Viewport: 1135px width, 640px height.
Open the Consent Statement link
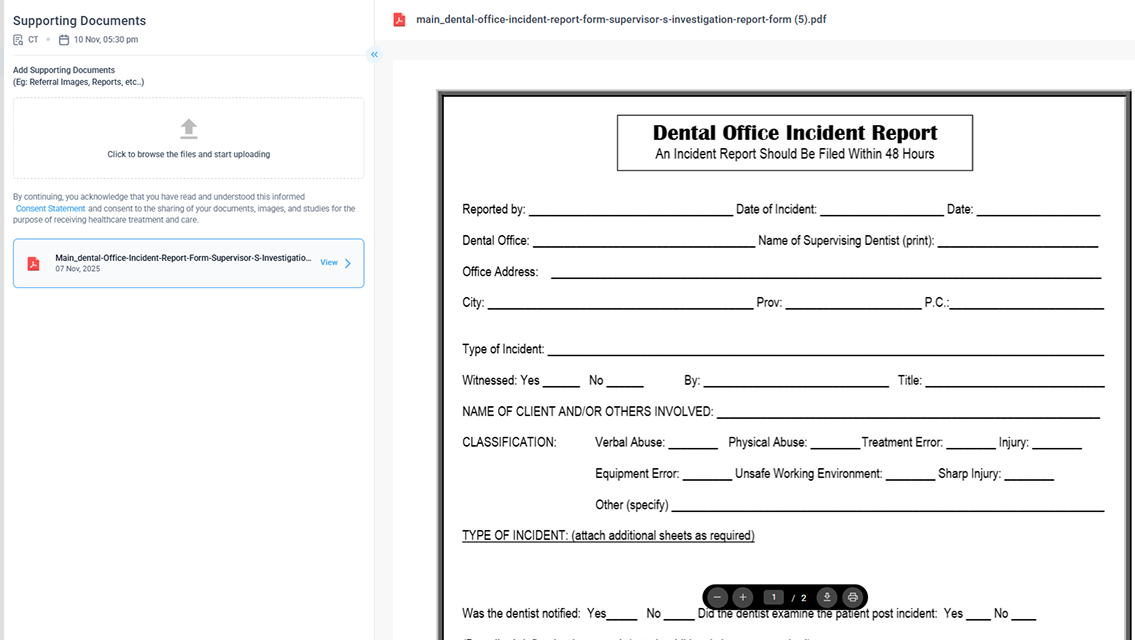[x=51, y=209]
